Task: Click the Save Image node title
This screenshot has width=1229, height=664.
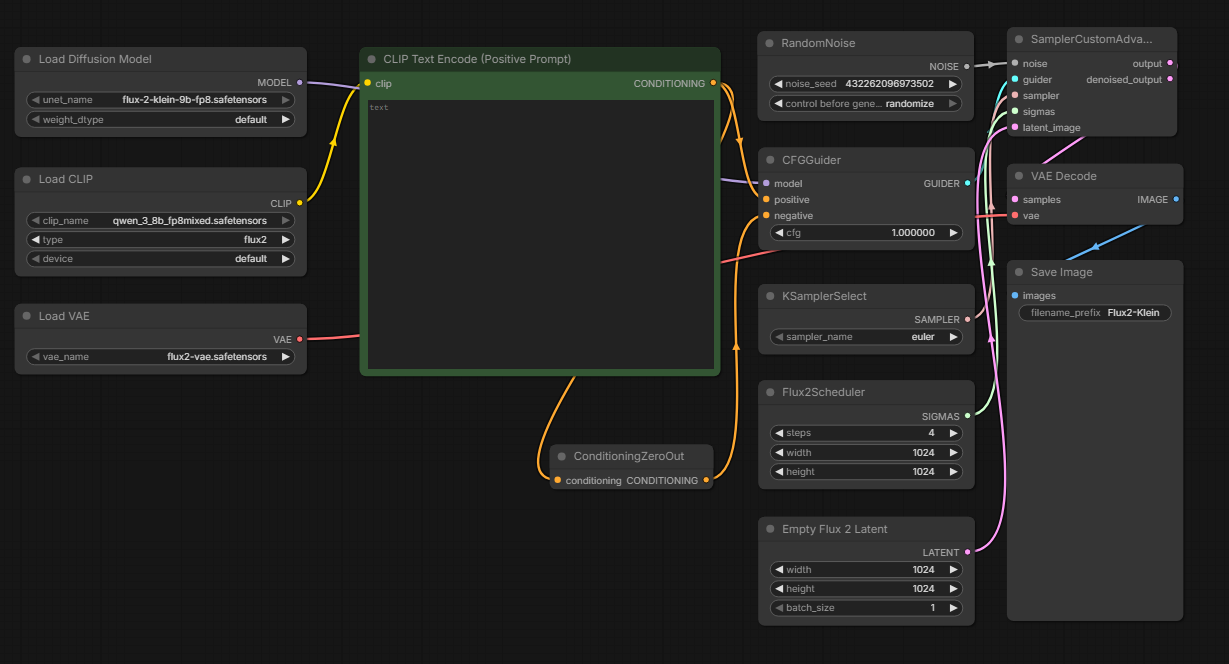Action: click(1061, 273)
